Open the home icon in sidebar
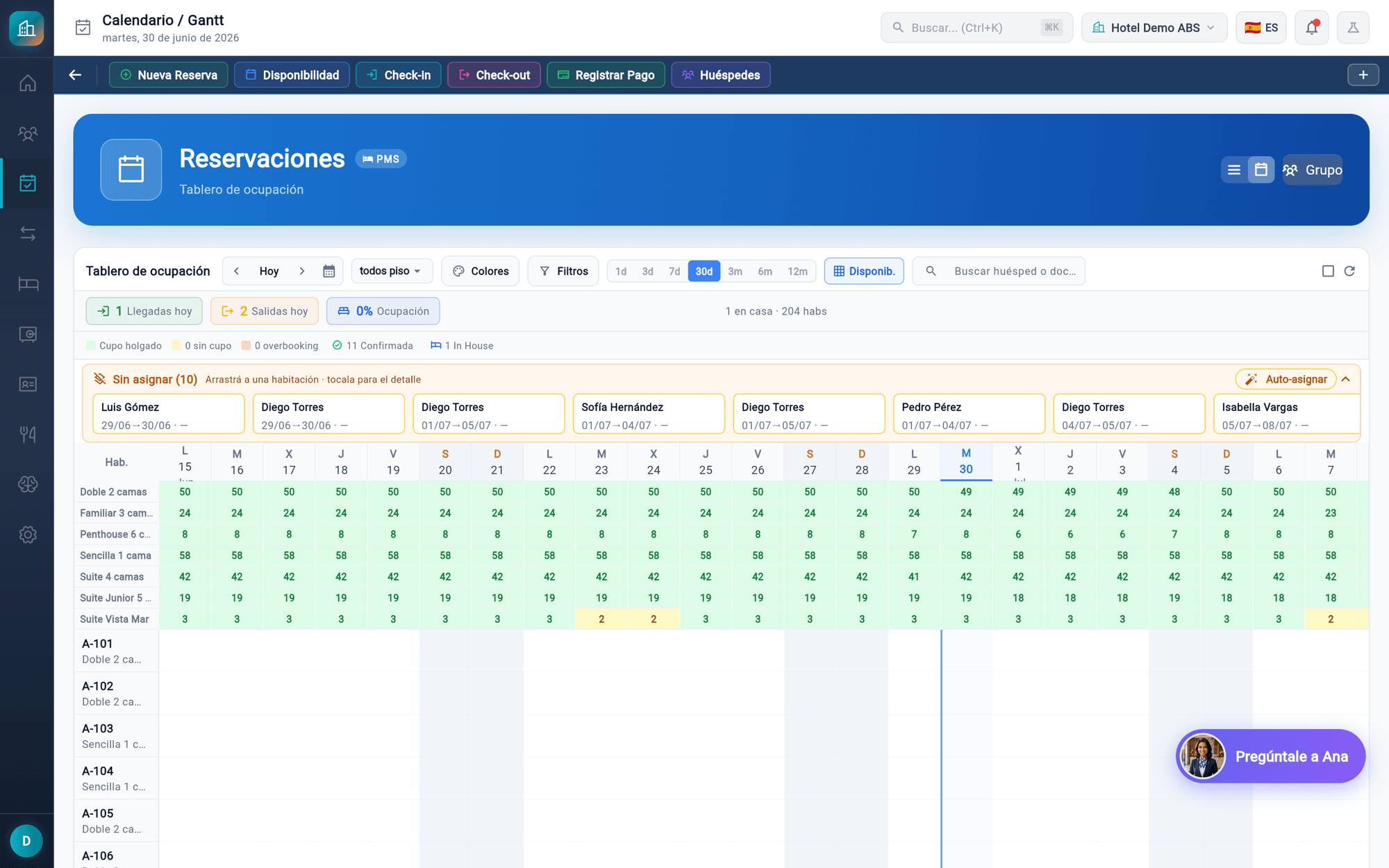Viewport: 1389px width, 868px height. [28, 83]
